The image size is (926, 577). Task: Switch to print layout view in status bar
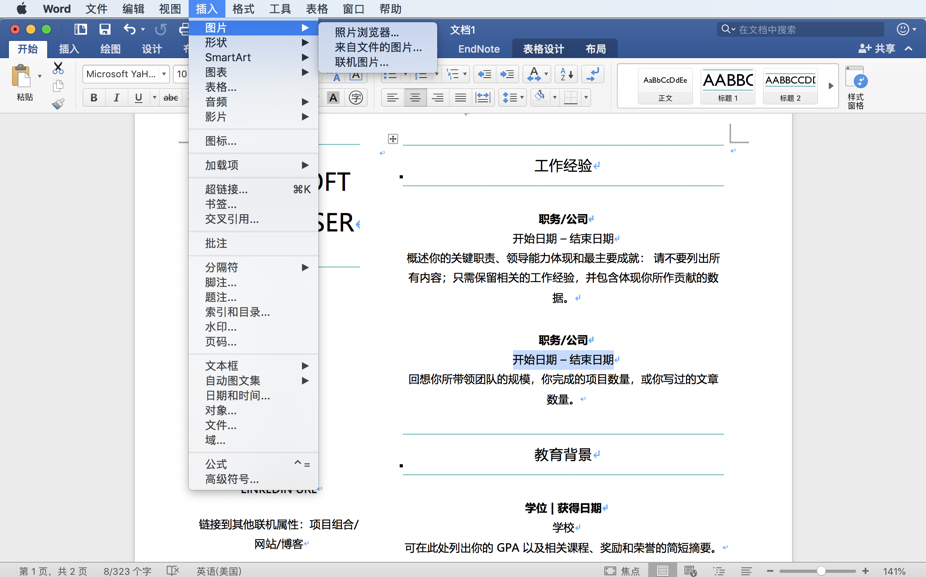coord(663,571)
